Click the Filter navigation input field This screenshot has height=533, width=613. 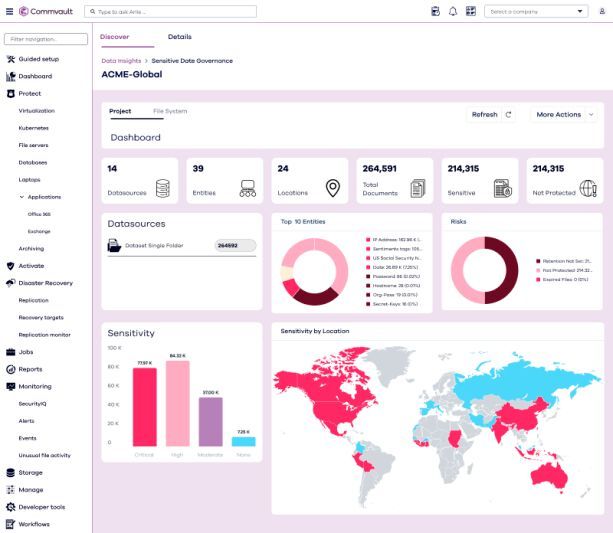coord(46,39)
